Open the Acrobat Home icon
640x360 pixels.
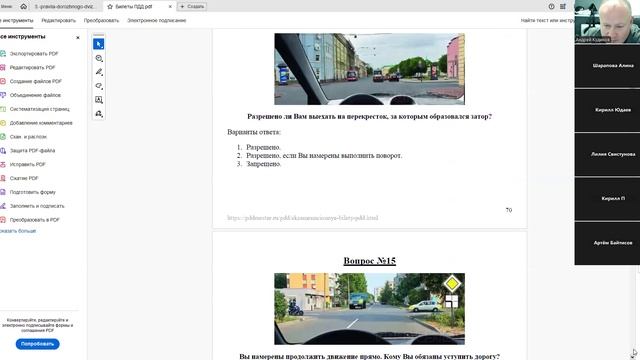tap(24, 6)
